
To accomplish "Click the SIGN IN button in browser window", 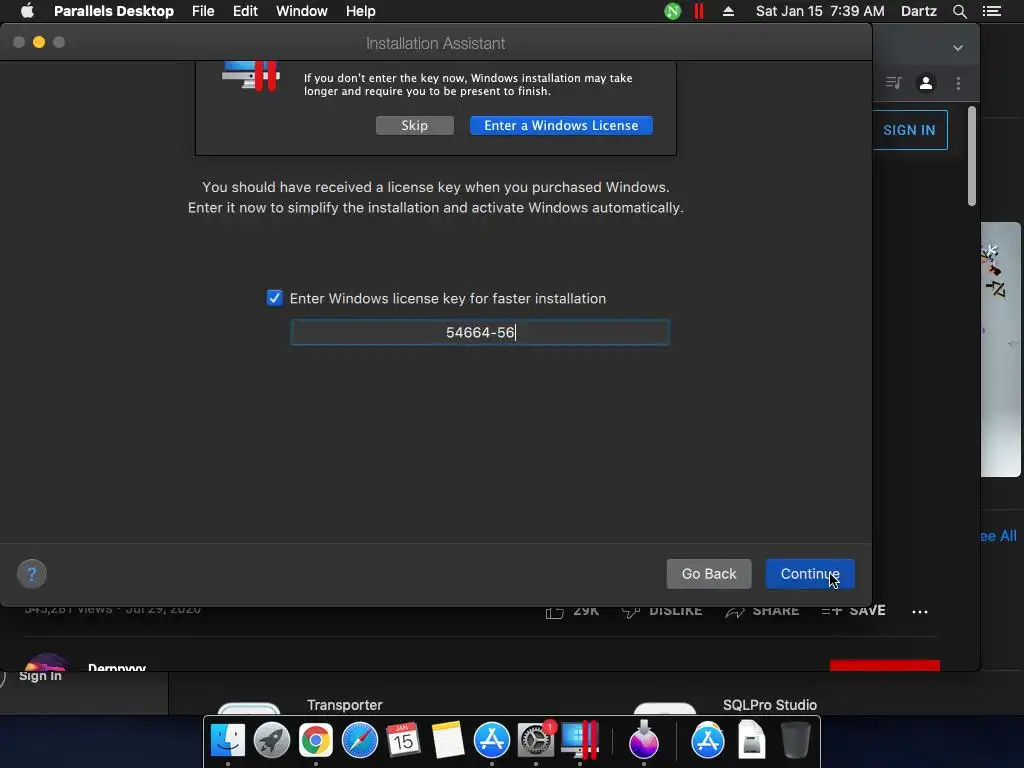I will [x=909, y=130].
